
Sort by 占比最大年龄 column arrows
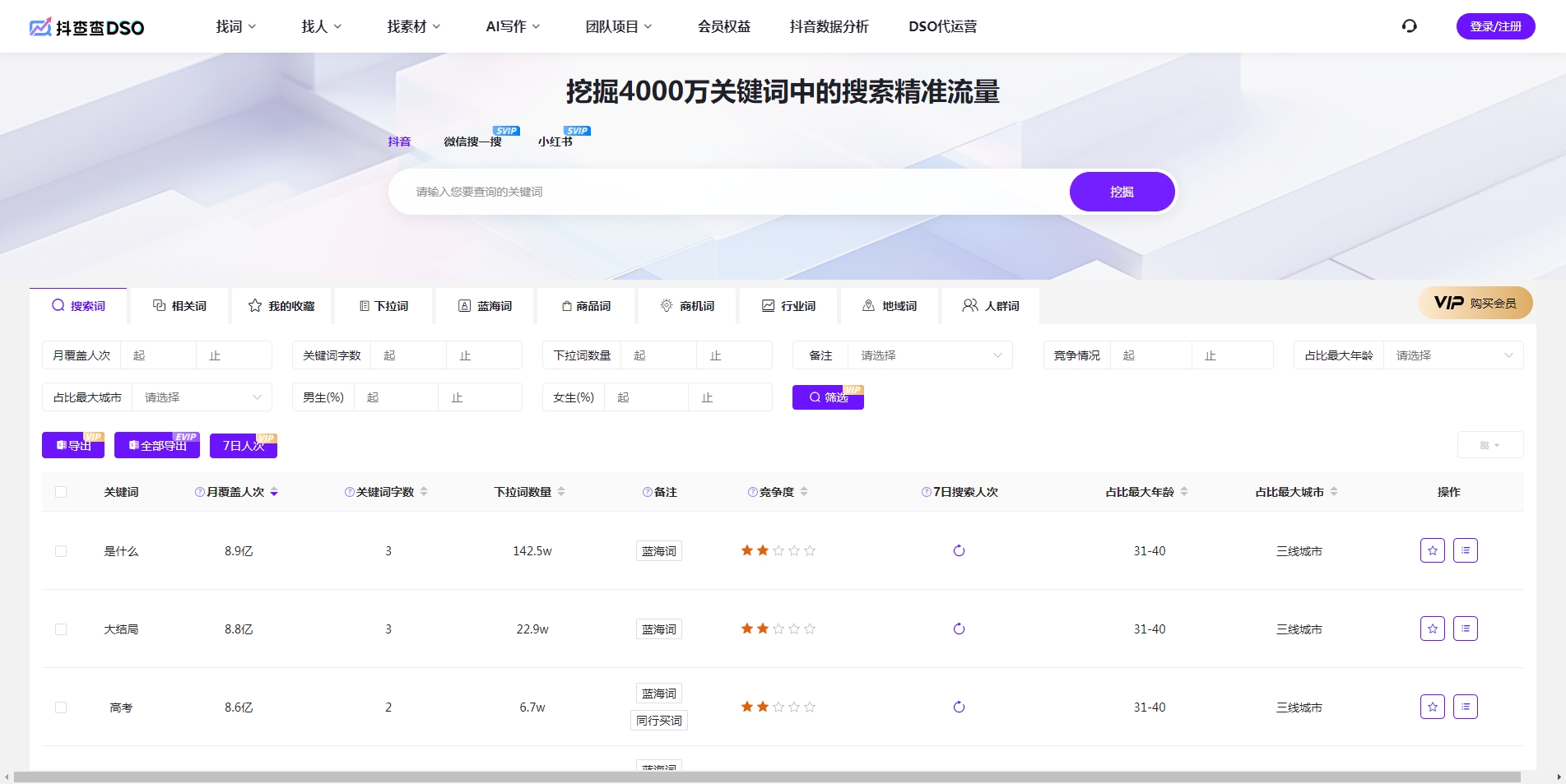pyautogui.click(x=1184, y=492)
